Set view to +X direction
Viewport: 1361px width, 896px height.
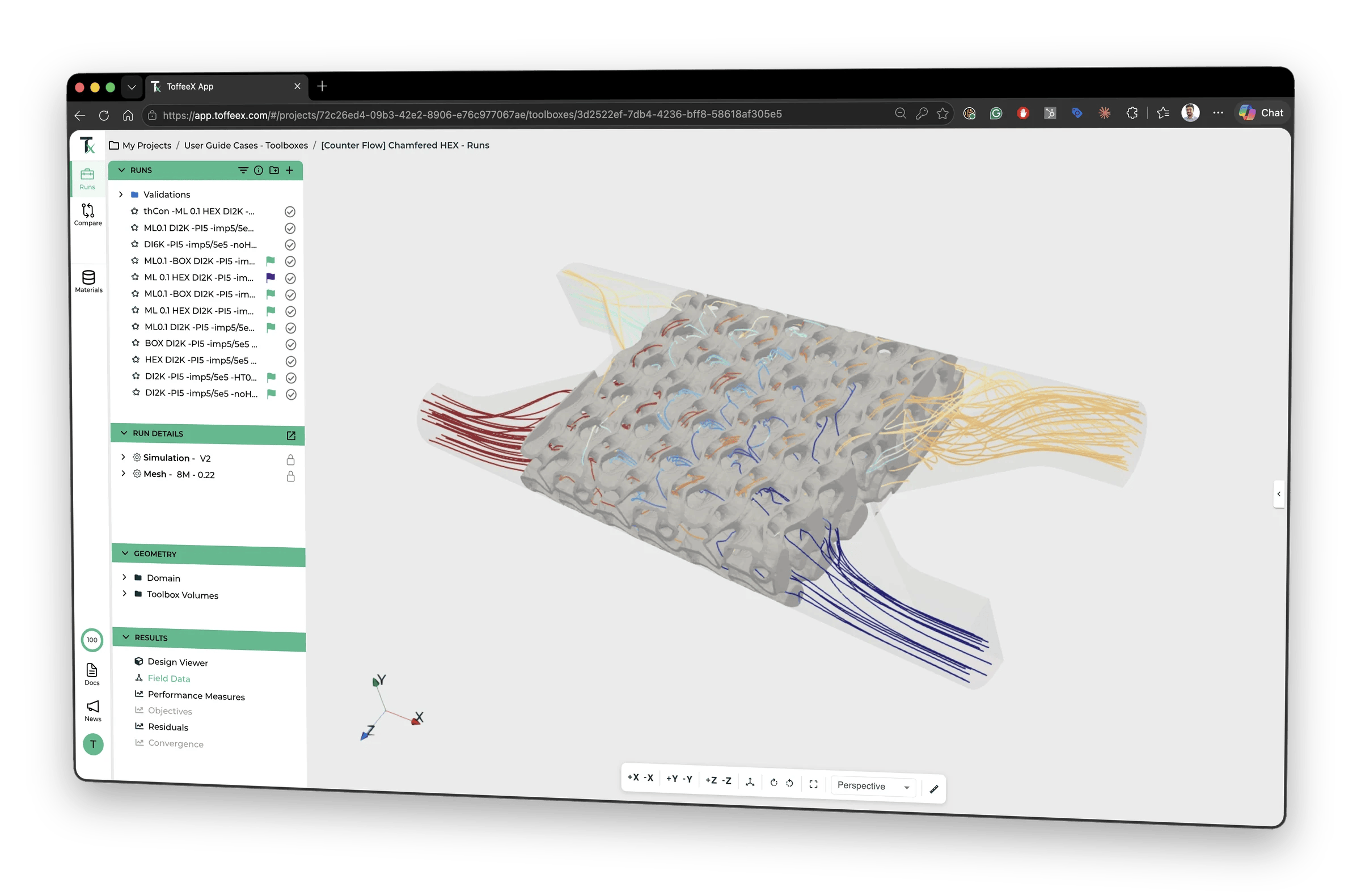[x=633, y=777]
